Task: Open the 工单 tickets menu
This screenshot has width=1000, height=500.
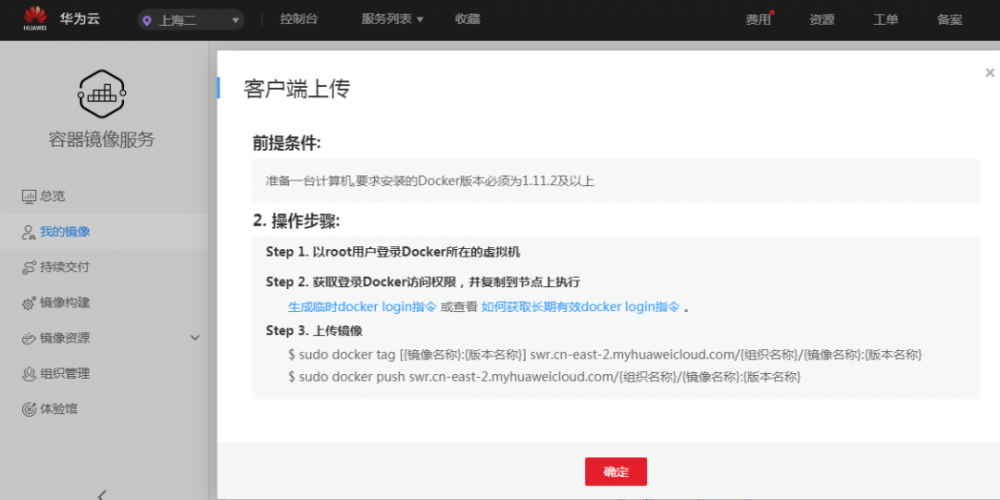Action: (x=886, y=20)
